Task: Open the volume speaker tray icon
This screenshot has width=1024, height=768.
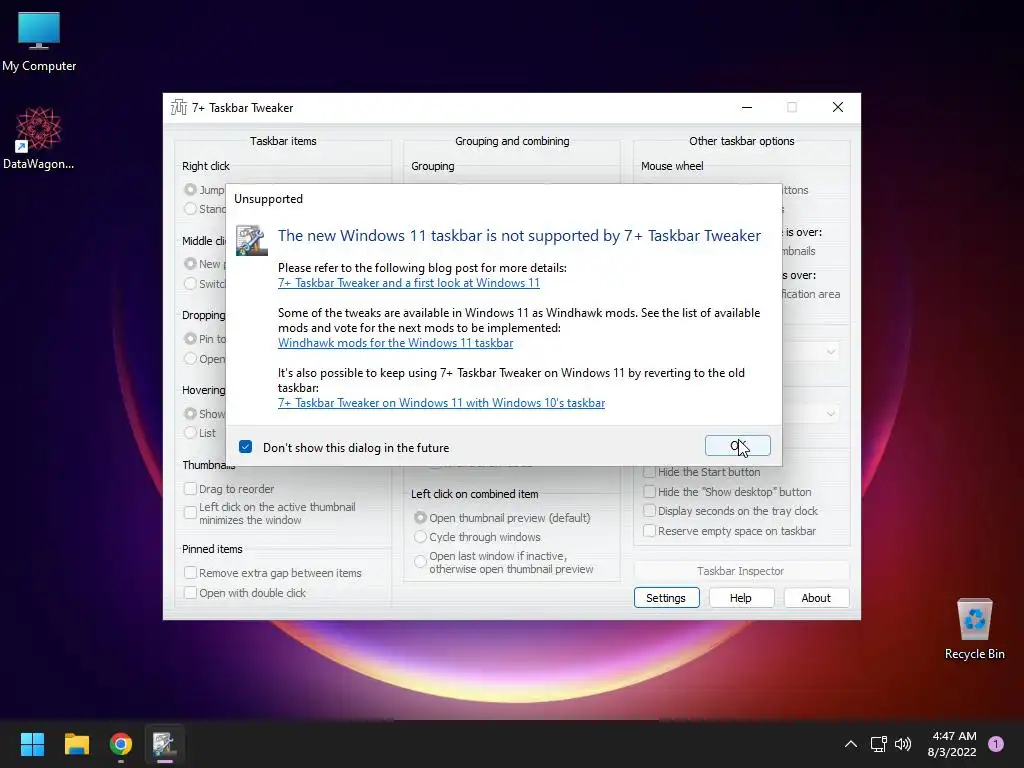Action: click(x=903, y=744)
